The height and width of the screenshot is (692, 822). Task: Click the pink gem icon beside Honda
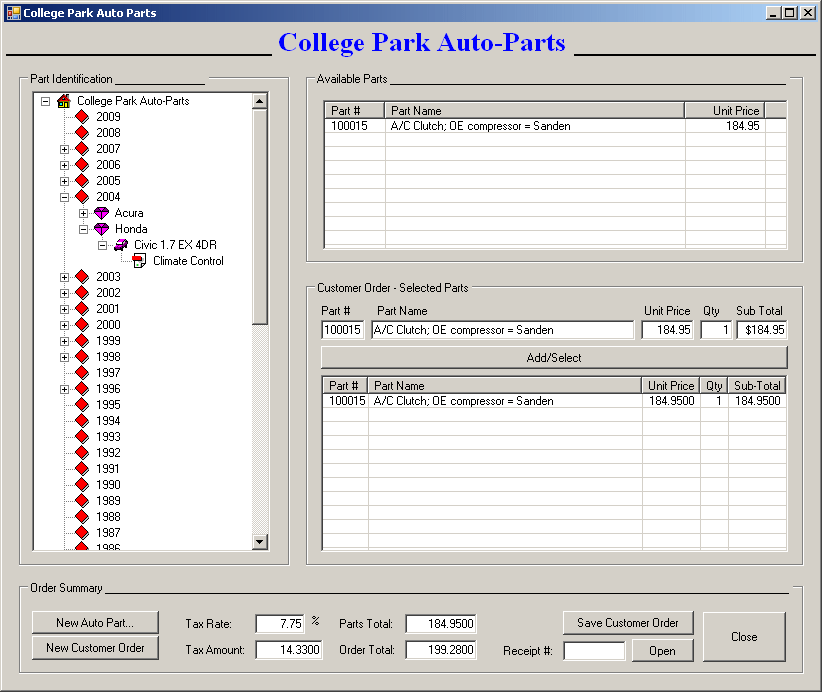coord(101,229)
